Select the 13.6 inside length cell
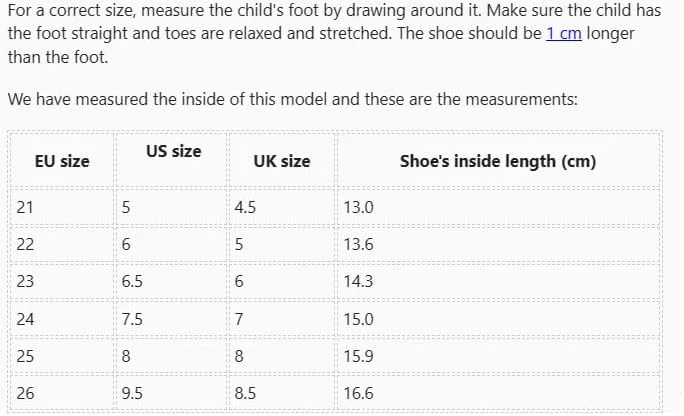Viewport: 684px width, 416px height. click(x=358, y=245)
